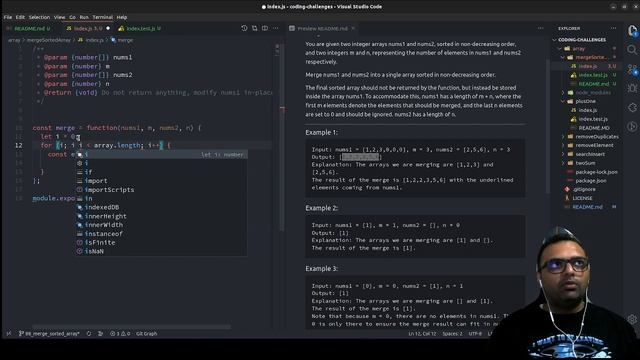Open the editor More Actions ellipsis
This screenshot has width=640, height=360.
click(x=276, y=28)
